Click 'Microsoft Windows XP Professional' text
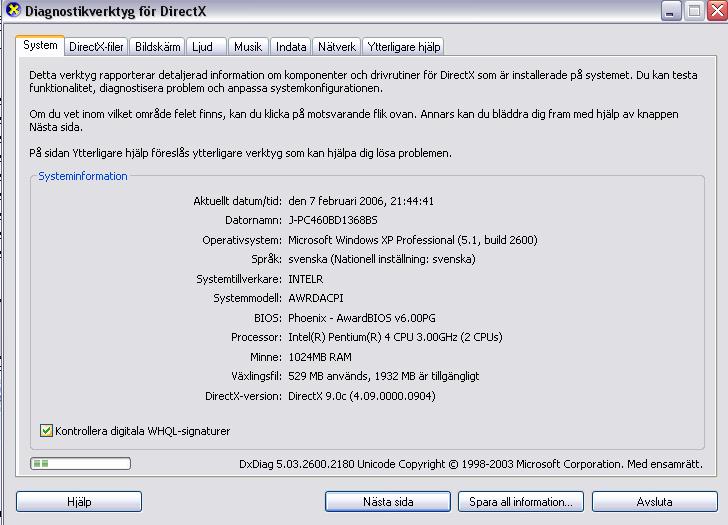Screen dimensions: 728x525 (371, 240)
